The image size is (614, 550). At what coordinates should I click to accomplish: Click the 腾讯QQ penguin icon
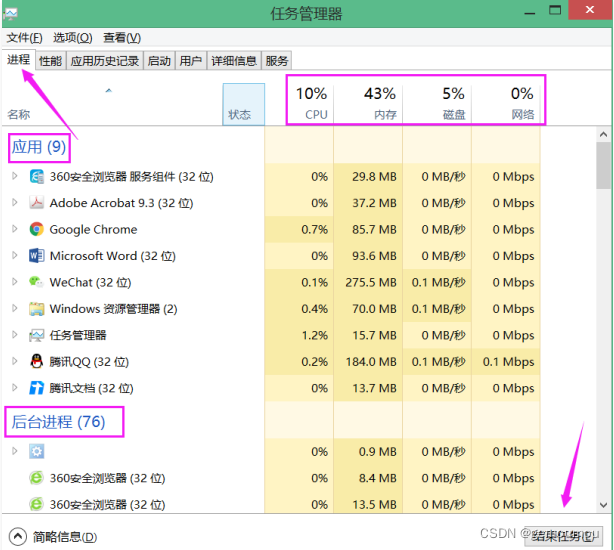tap(36, 362)
